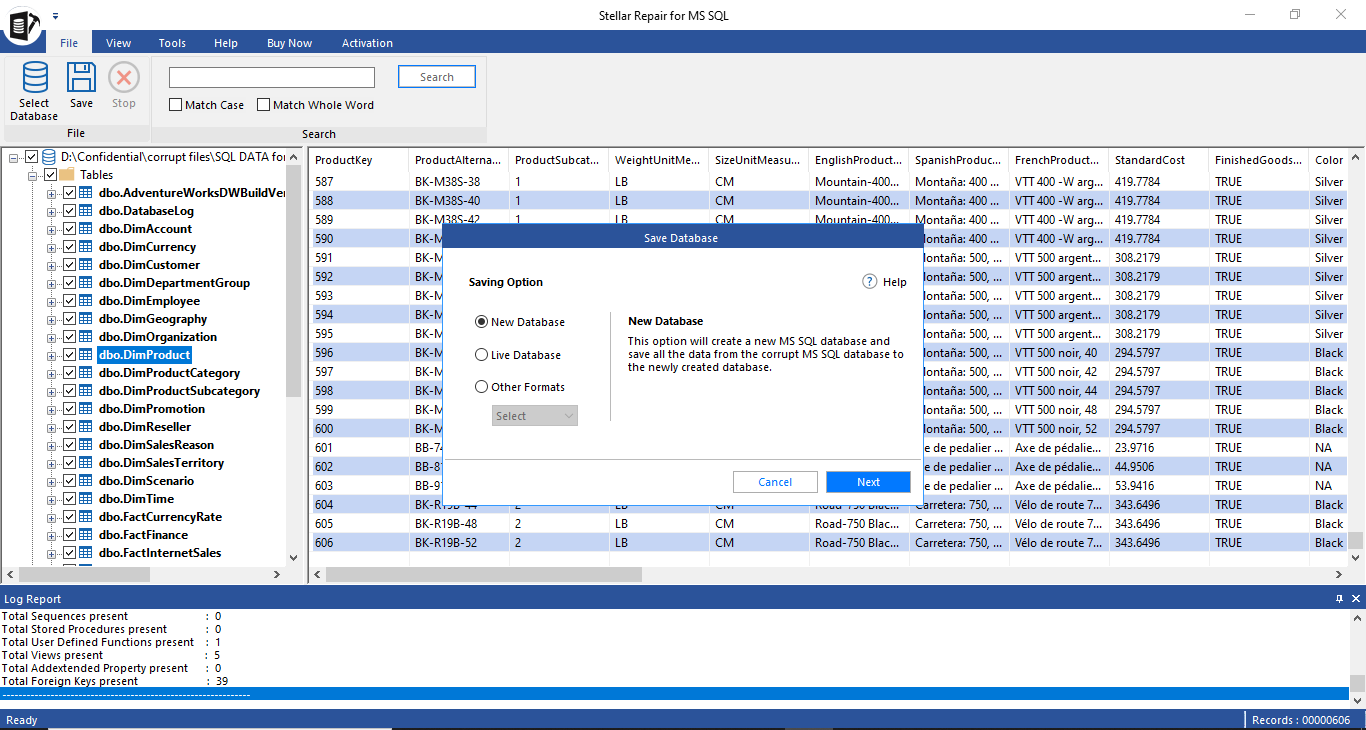Open the Tools ribbon tab

point(172,43)
